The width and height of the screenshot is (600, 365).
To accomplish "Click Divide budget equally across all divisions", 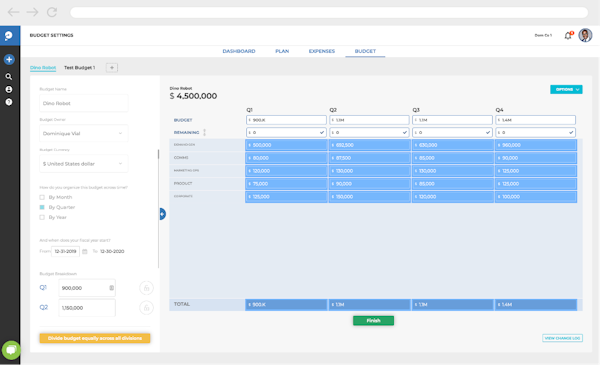I will point(95,338).
